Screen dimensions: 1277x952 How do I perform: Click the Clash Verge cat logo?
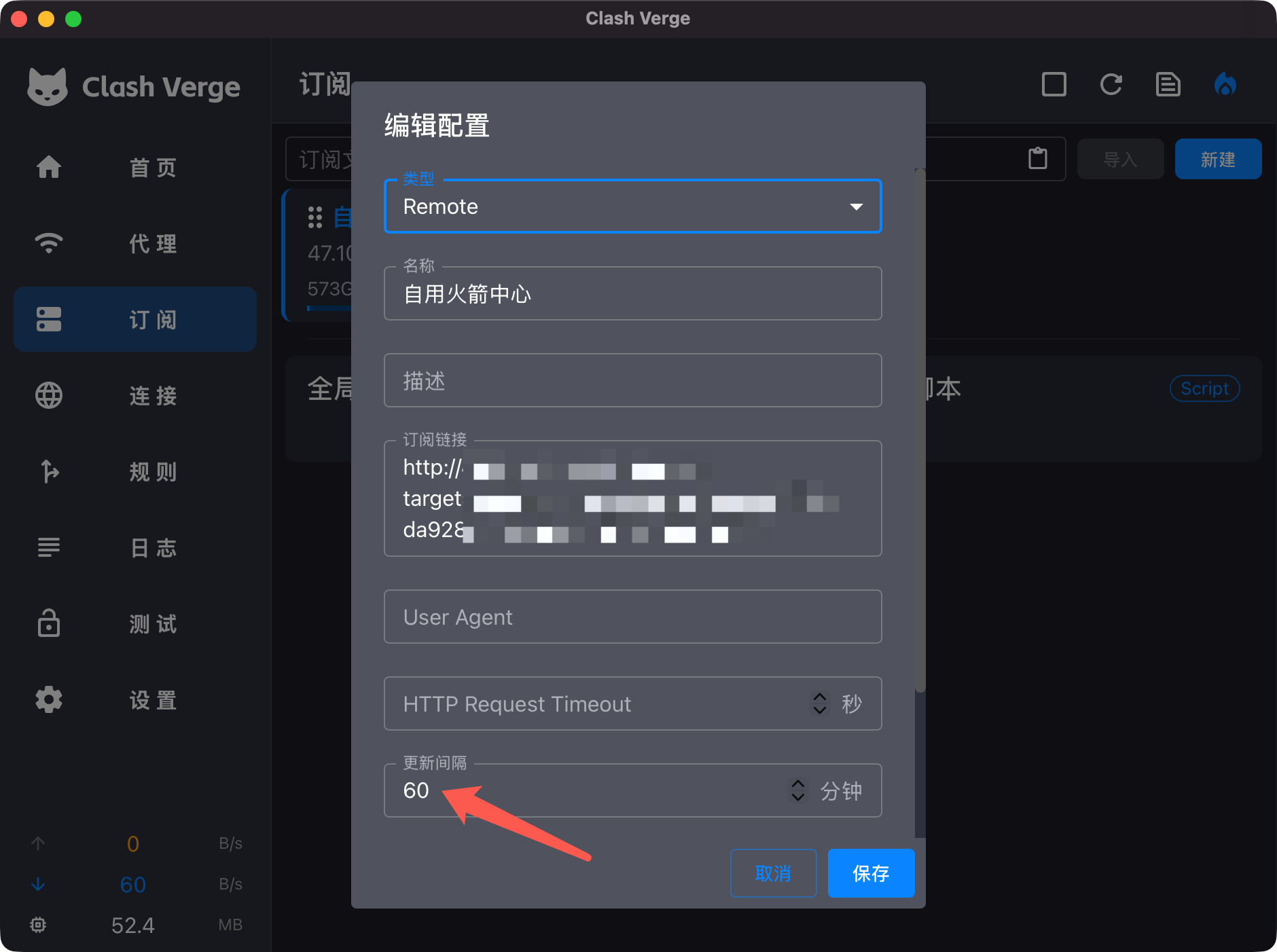[x=48, y=87]
